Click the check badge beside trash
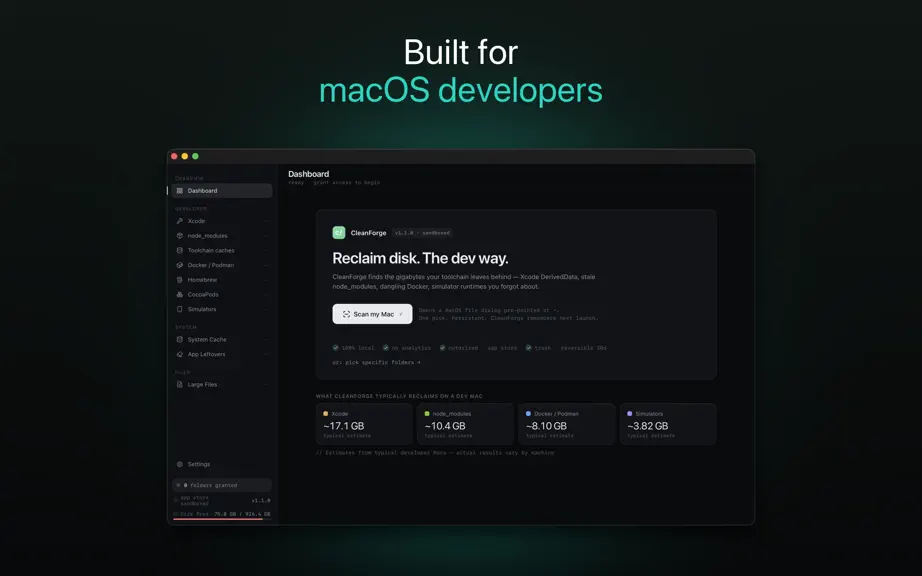Image resolution: width=922 pixels, height=576 pixels. point(529,348)
